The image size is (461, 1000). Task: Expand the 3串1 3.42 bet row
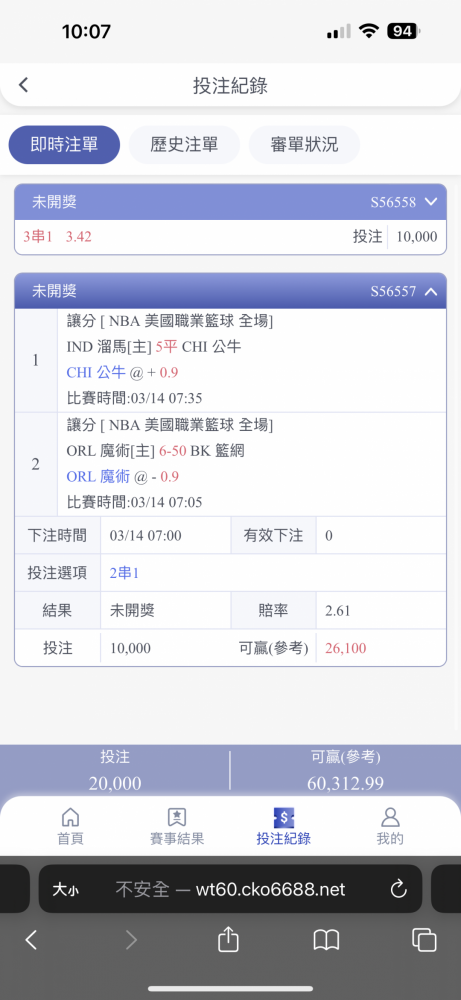230,237
